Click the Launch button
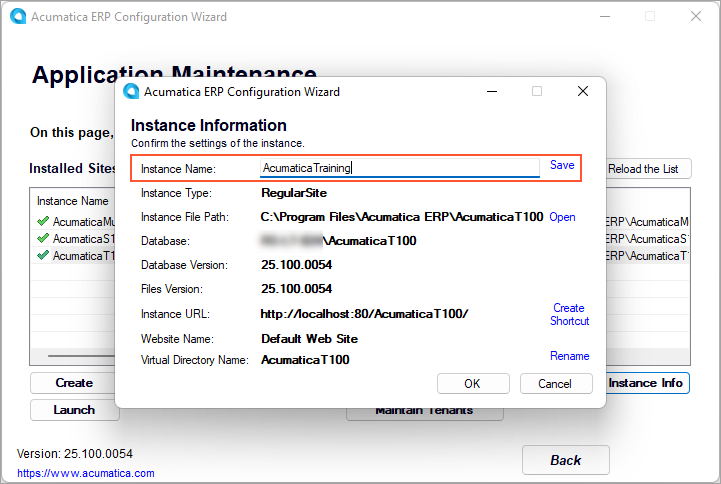Viewport: 721px width, 484px height. 73,409
